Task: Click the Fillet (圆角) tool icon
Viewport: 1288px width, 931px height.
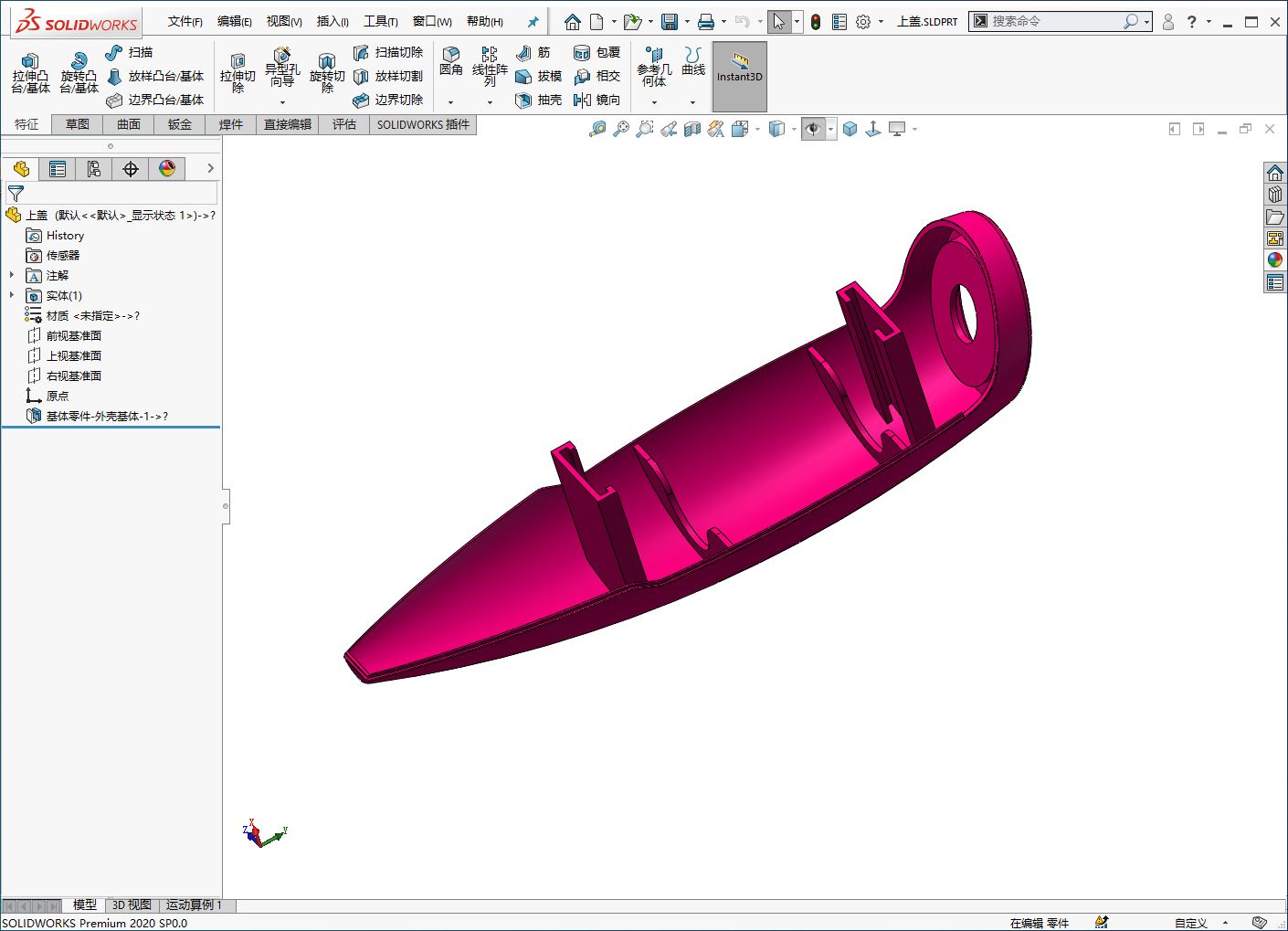Action: point(450,61)
